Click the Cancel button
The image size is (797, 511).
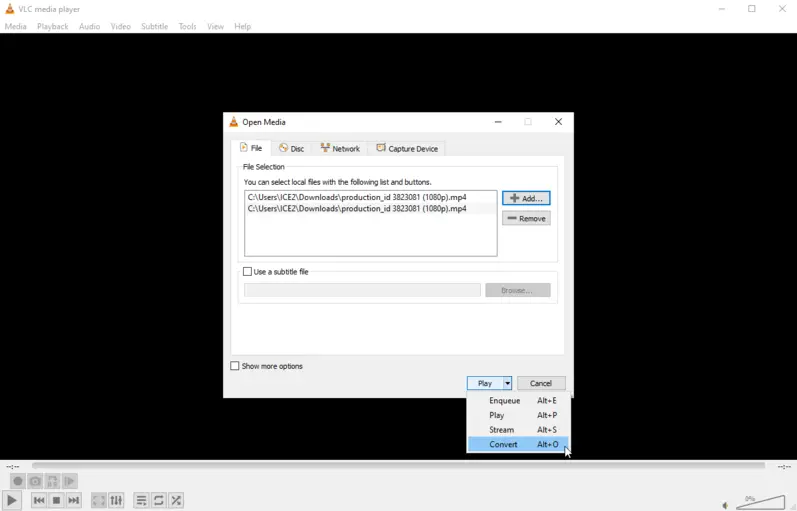point(541,383)
